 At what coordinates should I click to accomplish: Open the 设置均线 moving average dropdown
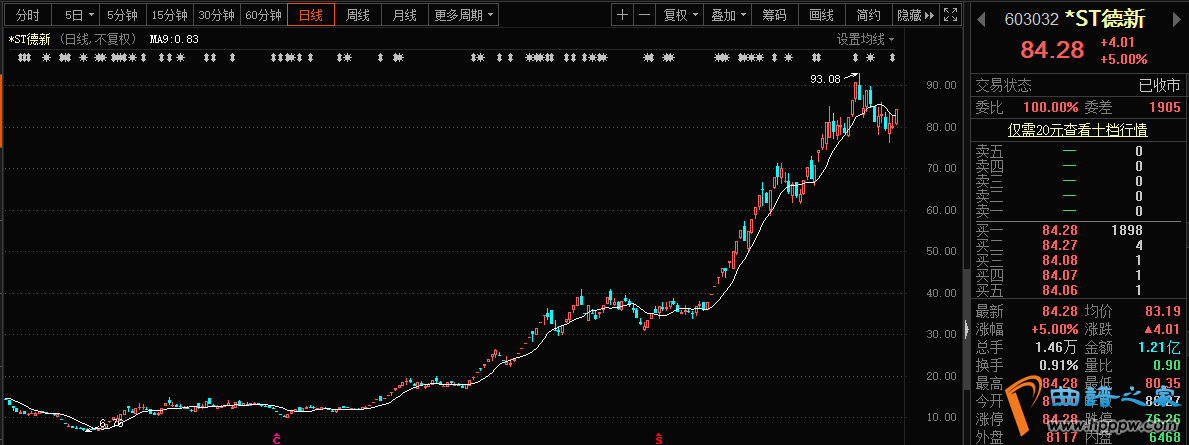coord(865,39)
